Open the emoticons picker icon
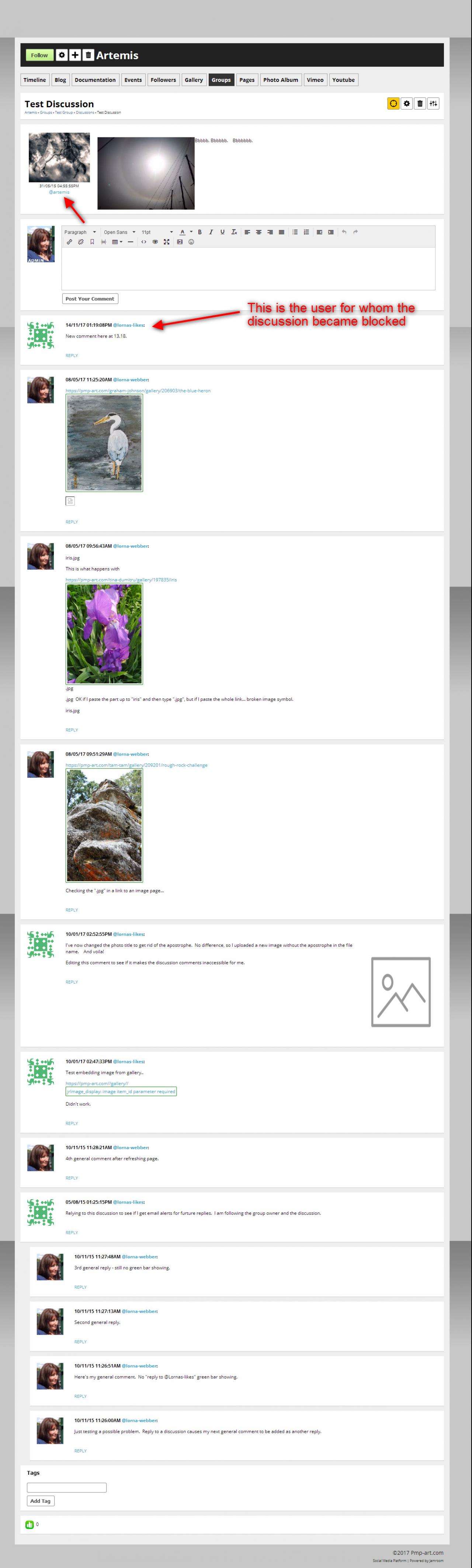472x1568 pixels. click(x=191, y=242)
